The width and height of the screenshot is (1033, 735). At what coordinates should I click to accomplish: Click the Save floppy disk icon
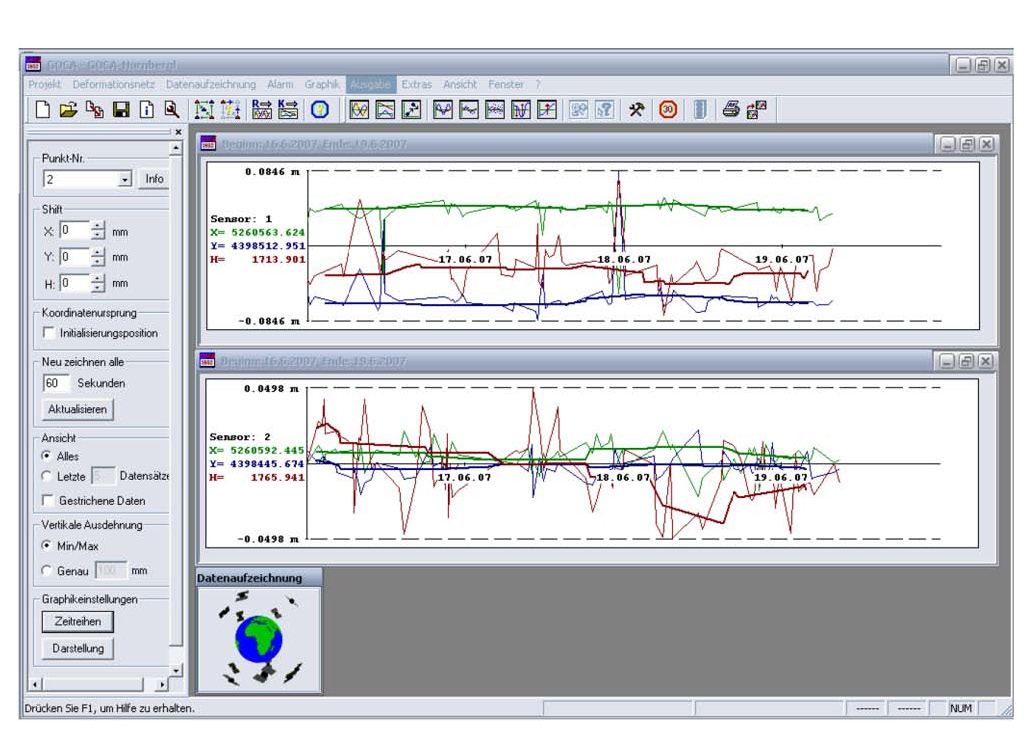121,110
